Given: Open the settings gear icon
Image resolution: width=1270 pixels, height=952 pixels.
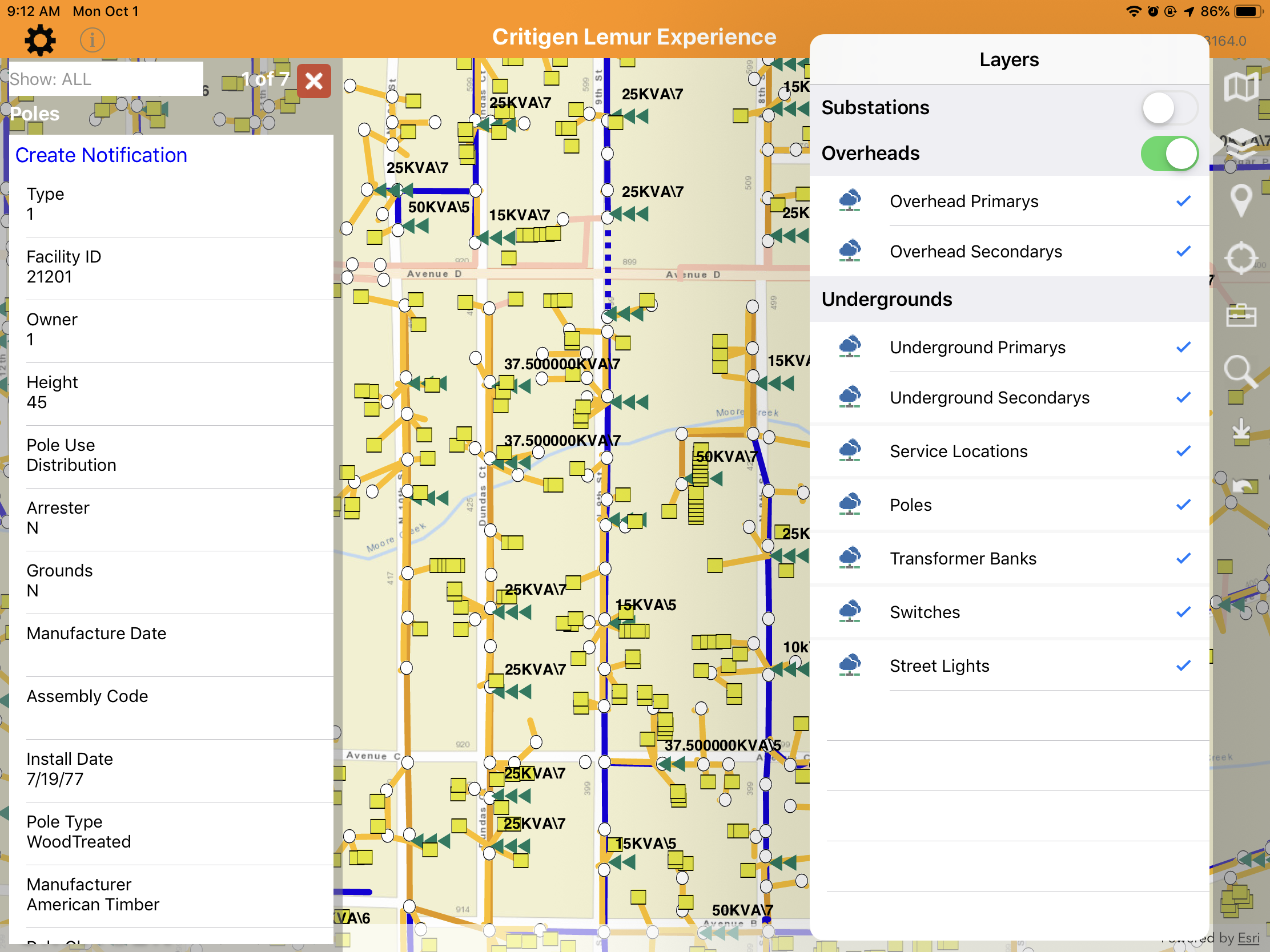Looking at the screenshot, I should [39, 40].
